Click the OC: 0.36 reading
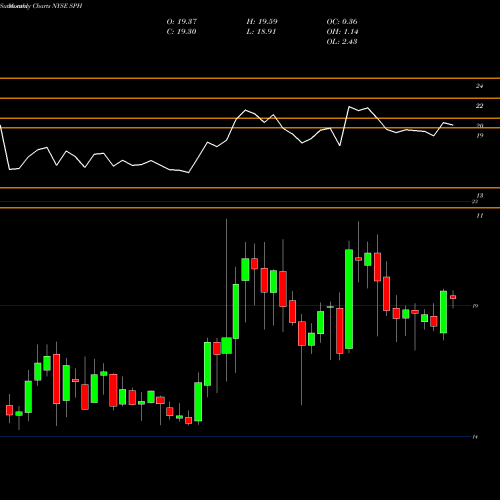 tap(342, 22)
